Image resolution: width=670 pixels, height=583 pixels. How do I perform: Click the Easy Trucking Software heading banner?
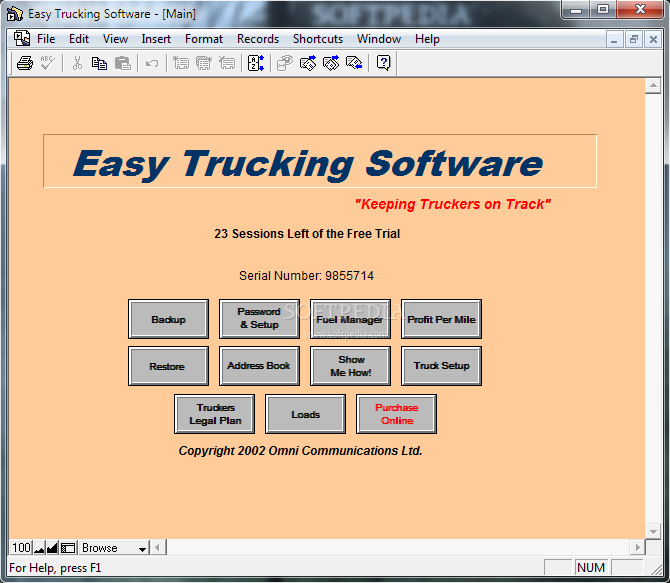pyautogui.click(x=320, y=162)
